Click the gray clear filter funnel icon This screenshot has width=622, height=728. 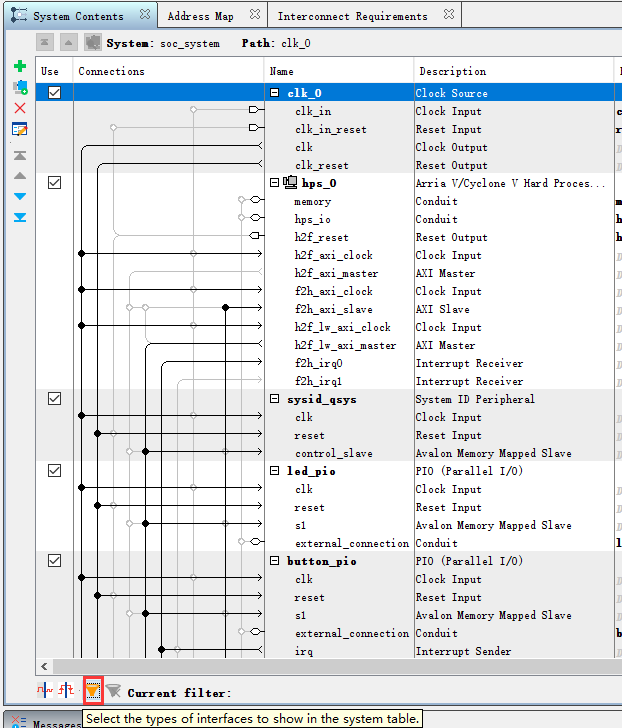113,691
